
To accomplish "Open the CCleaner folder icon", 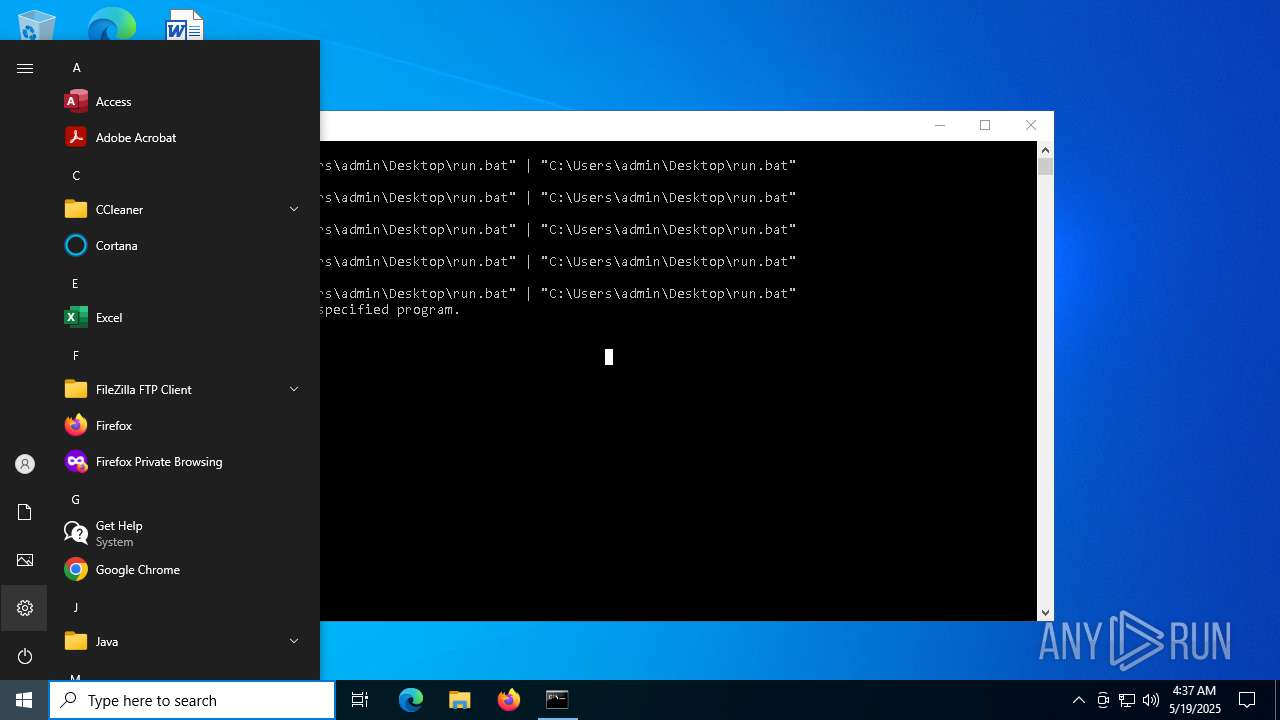I will click(76, 210).
